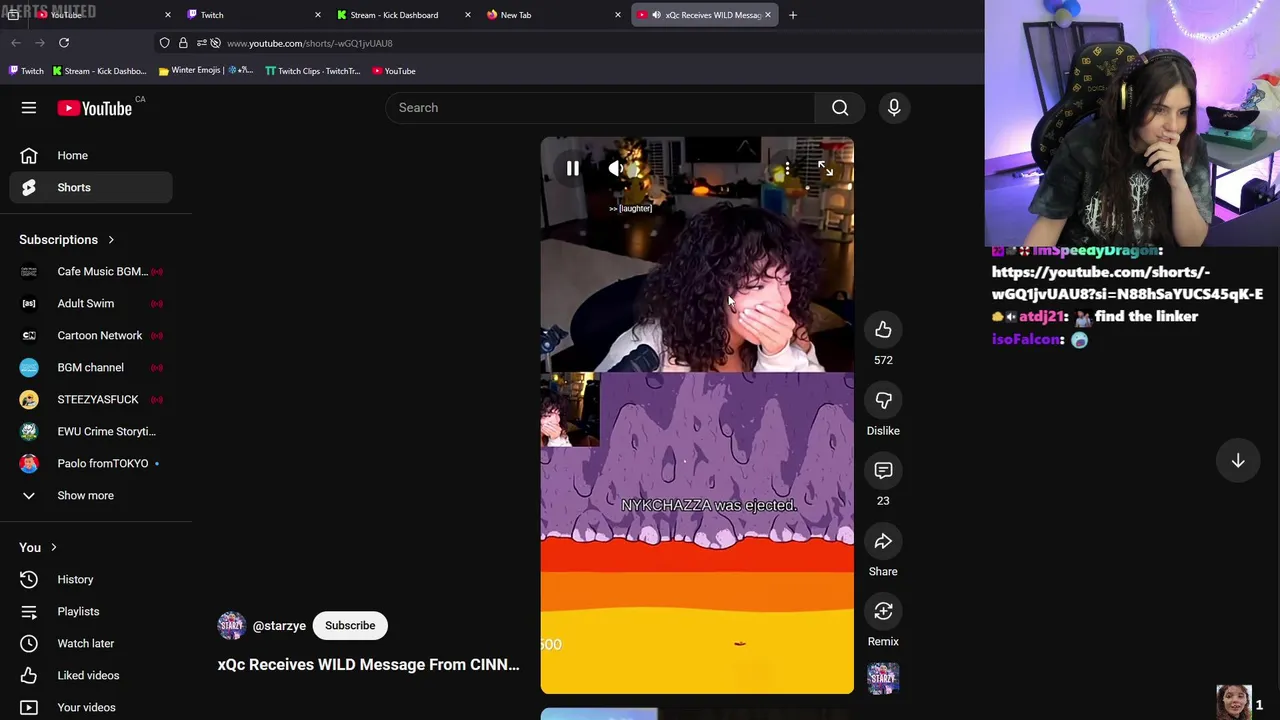Viewport: 1280px width, 720px height.
Task: Open @starzye channel name
Action: click(279, 626)
